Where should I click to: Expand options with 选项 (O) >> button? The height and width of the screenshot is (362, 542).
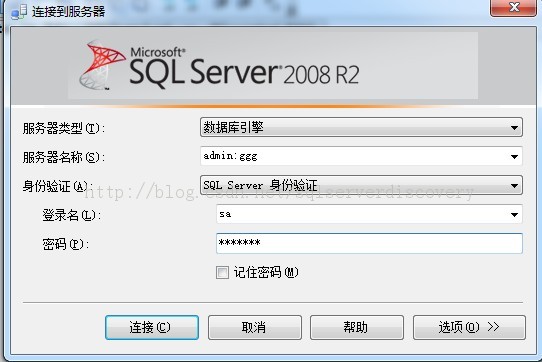point(469,327)
